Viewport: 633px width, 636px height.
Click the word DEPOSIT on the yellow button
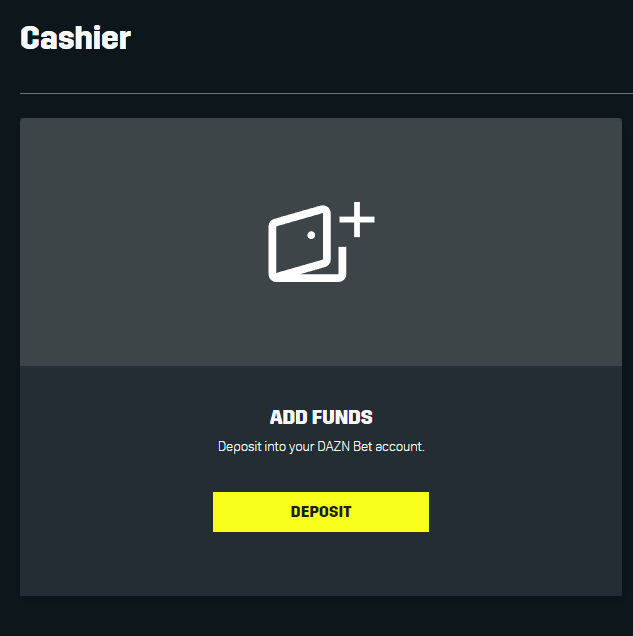(321, 512)
